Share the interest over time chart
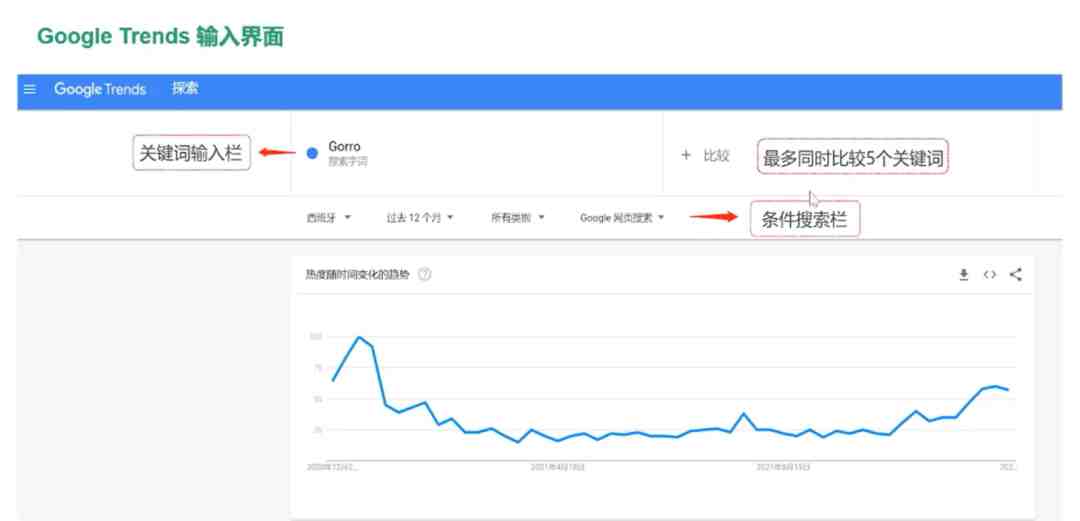 [1015, 275]
